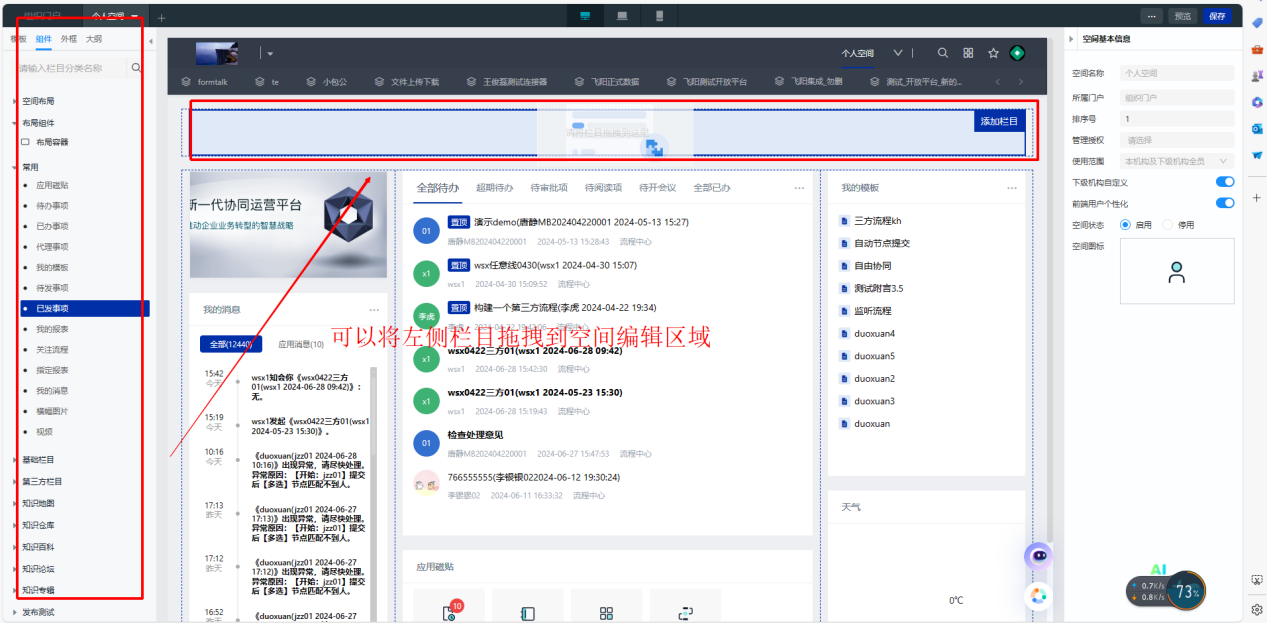Click the person icon in 空间图标 box
The image size is (1267, 623).
click(x=1177, y=271)
